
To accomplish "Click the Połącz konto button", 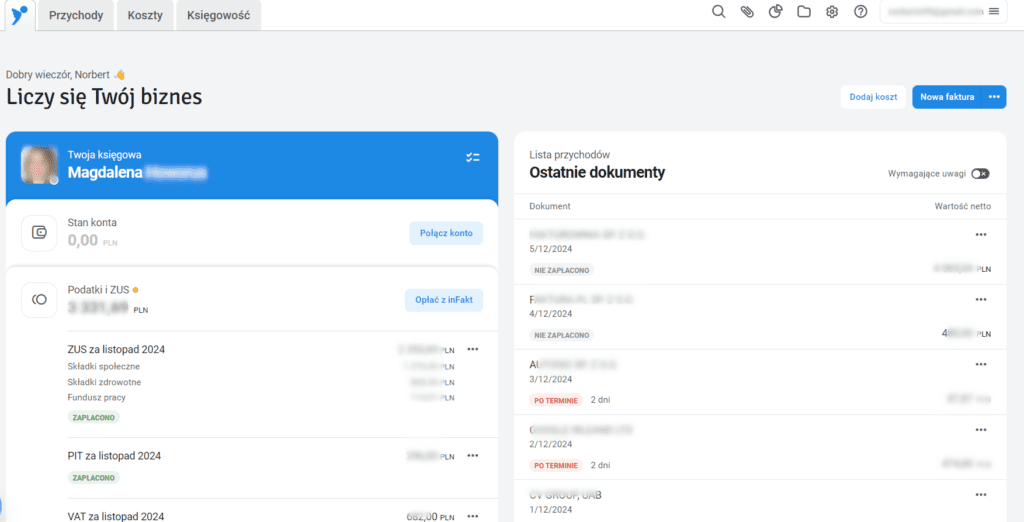I will coord(446,233).
